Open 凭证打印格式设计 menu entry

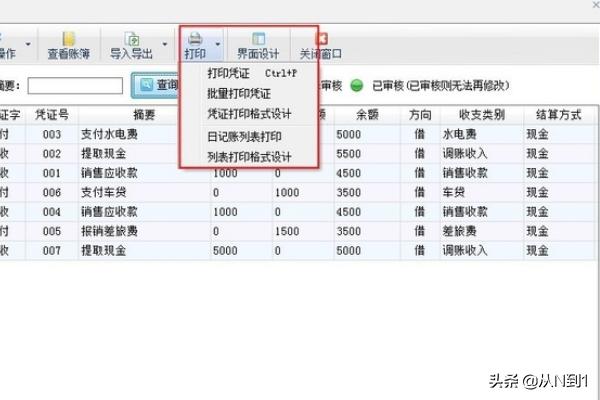point(249,114)
